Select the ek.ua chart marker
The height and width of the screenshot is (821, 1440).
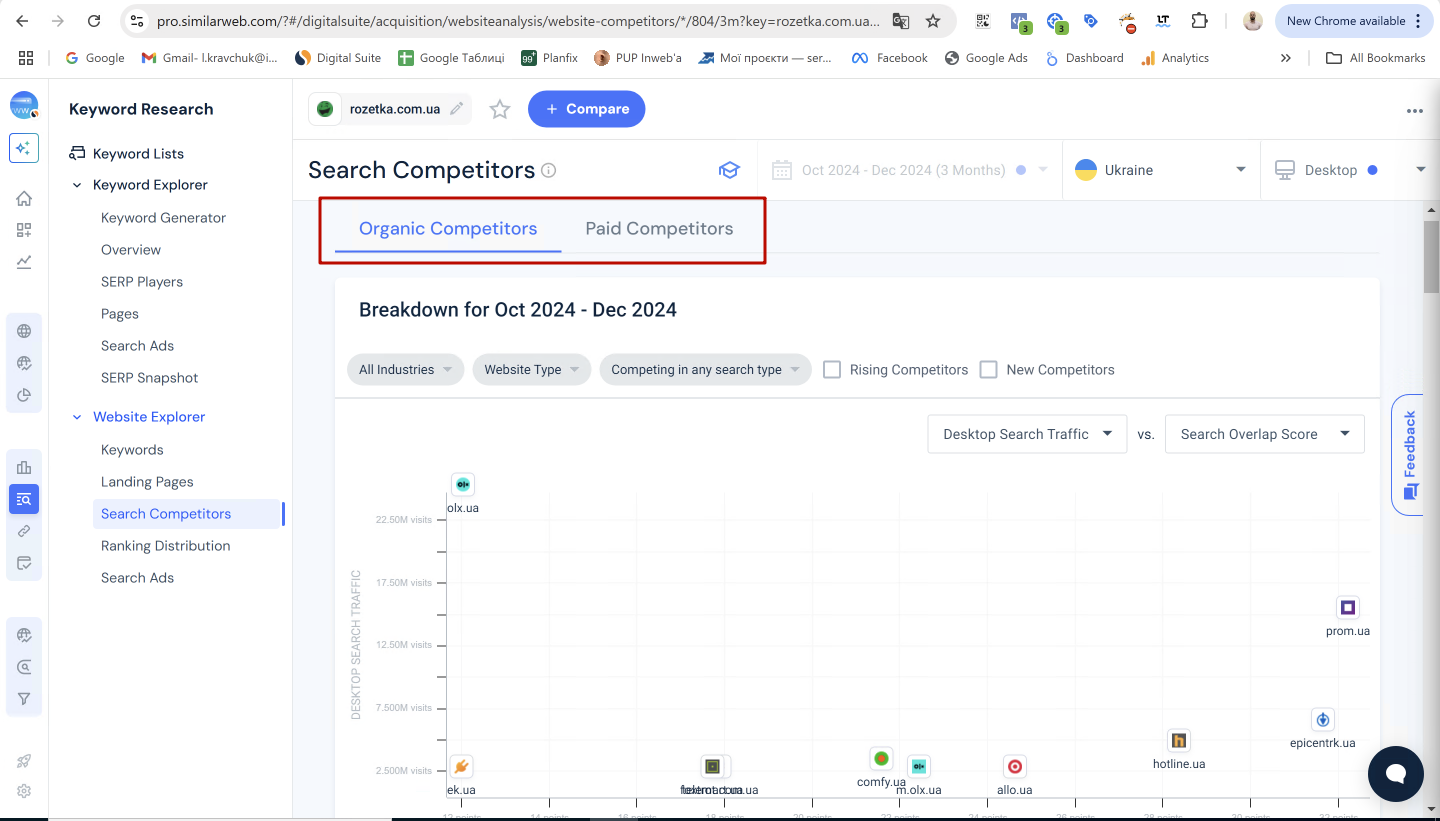(461, 767)
